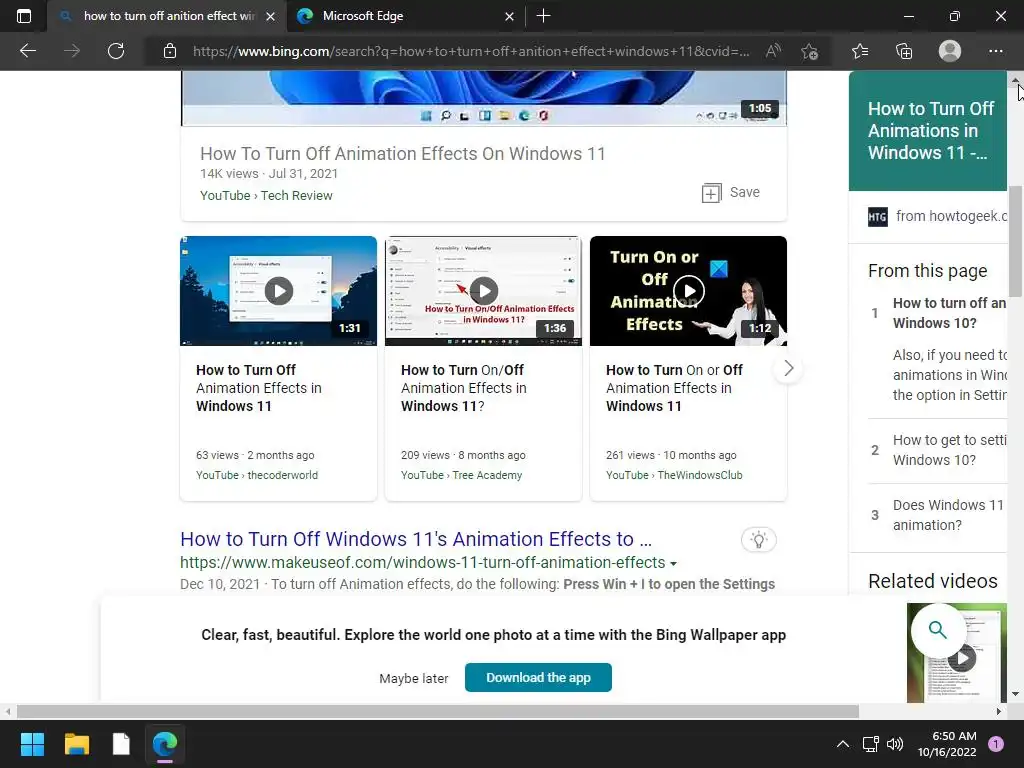1024x768 pixels.
Task: Open the Favorites list icon
Action: [860, 51]
